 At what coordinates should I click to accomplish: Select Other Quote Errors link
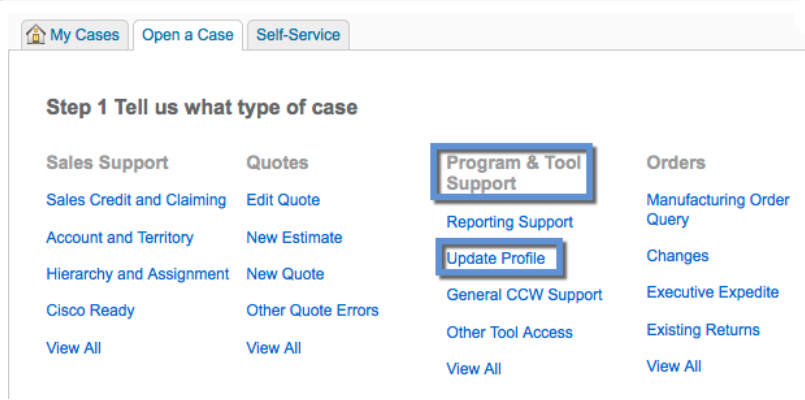pyautogui.click(x=313, y=311)
